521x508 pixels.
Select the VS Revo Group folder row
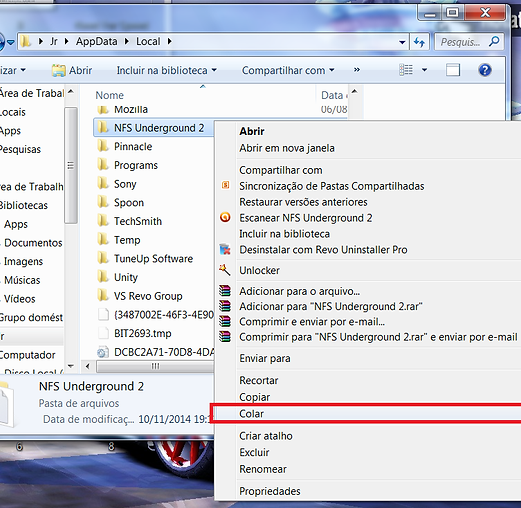coord(154,296)
